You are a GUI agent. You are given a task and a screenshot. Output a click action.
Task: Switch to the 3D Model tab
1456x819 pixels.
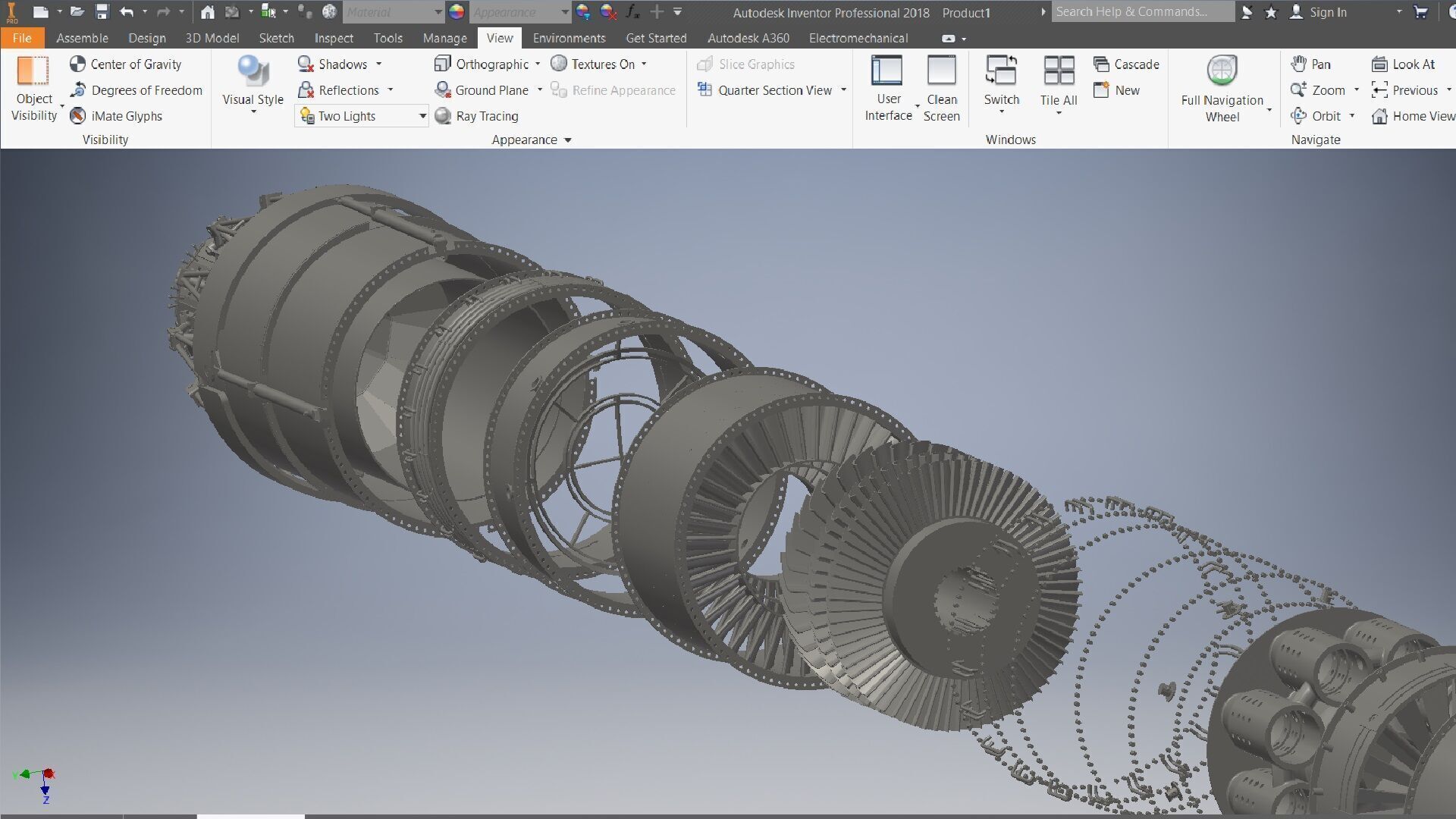tap(212, 38)
